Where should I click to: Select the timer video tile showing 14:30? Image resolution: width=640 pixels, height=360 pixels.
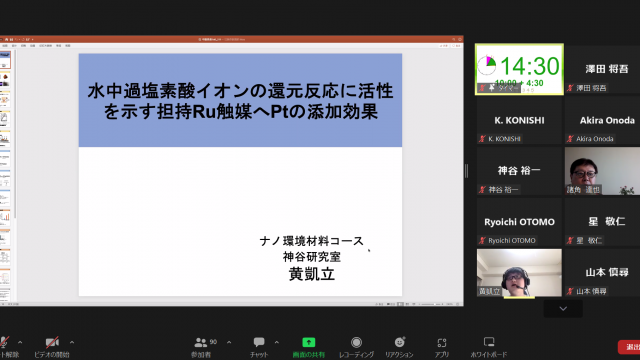[x=519, y=69]
